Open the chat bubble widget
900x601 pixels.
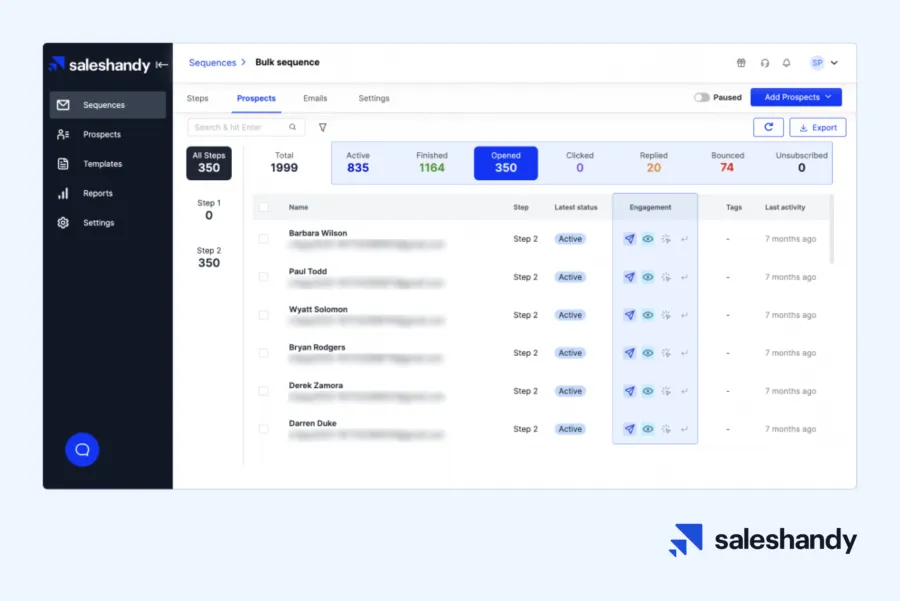[82, 449]
